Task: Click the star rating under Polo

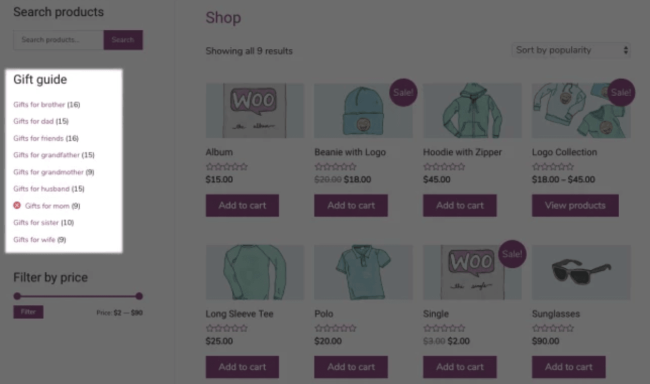Action: click(335, 328)
